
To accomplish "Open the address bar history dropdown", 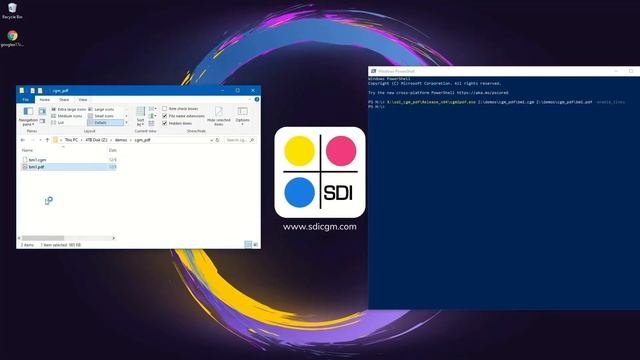I will (211, 140).
